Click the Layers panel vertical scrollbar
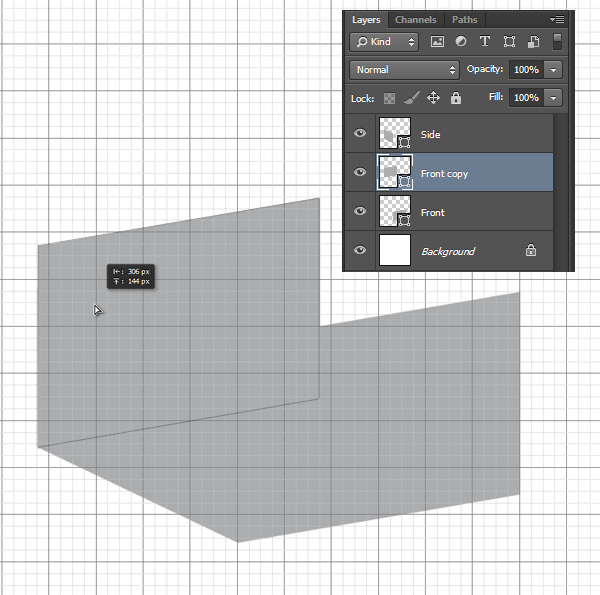 561,192
